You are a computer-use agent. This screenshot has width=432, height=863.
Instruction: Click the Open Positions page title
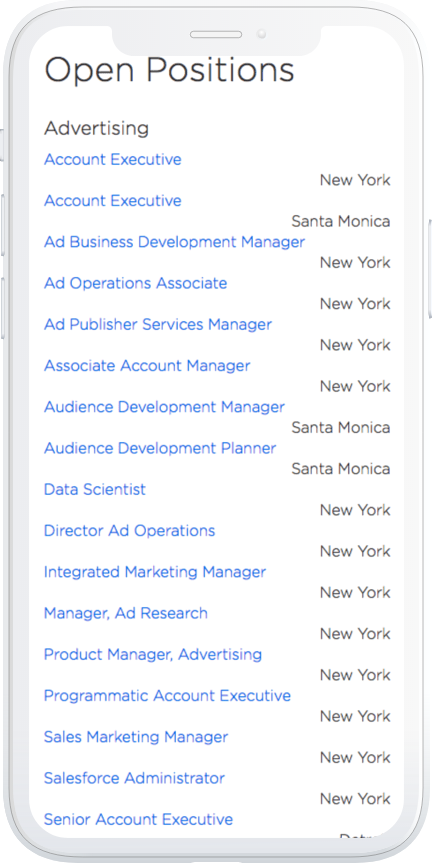tap(169, 72)
